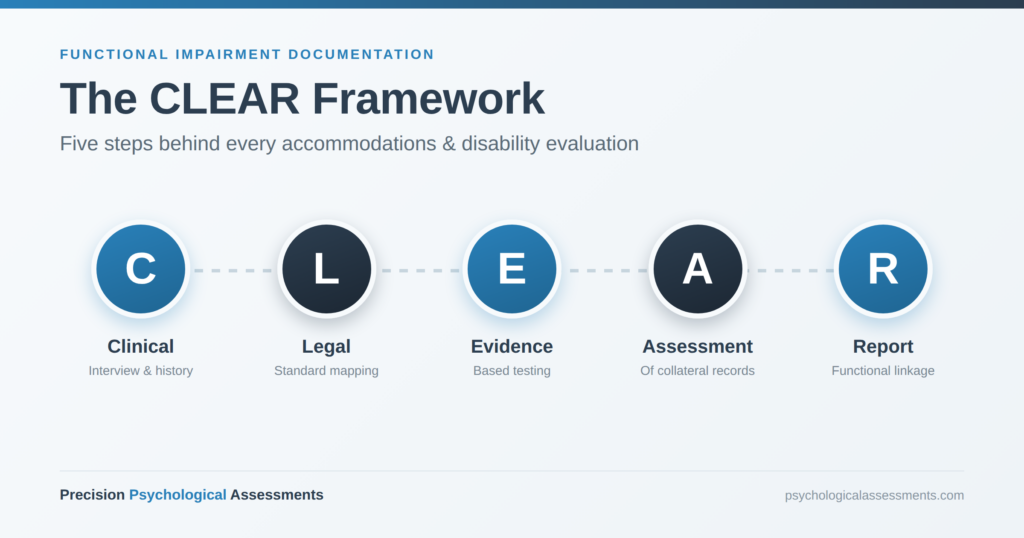Click 'Precision Psychological Assessments' brand name
Image resolution: width=1024 pixels, height=538 pixels.
click(x=191, y=495)
